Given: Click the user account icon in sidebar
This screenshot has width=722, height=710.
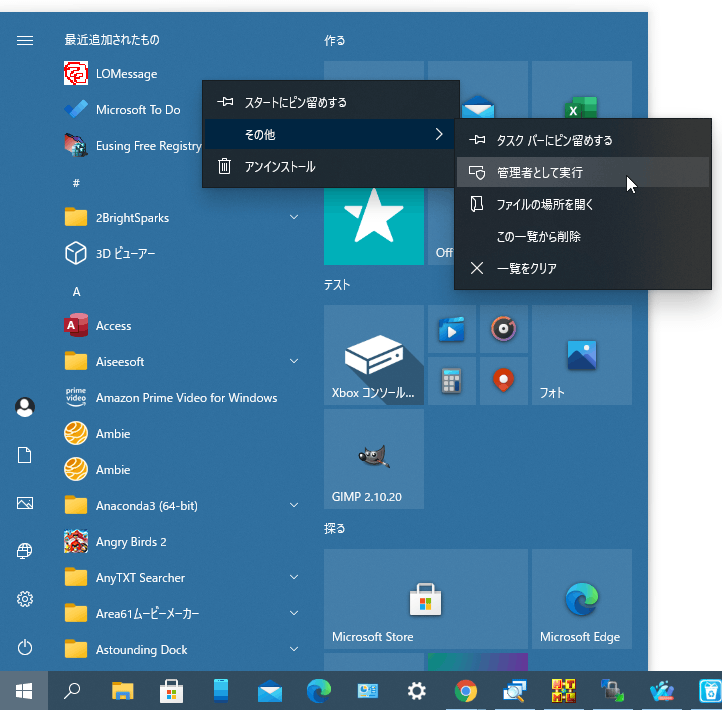Looking at the screenshot, I should (x=25, y=407).
